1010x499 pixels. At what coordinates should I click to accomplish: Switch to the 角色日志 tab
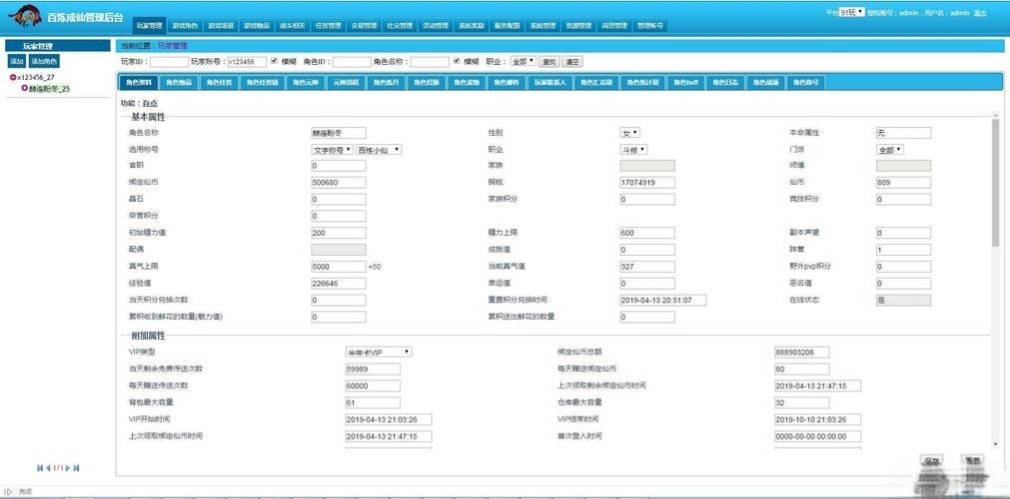coord(726,82)
